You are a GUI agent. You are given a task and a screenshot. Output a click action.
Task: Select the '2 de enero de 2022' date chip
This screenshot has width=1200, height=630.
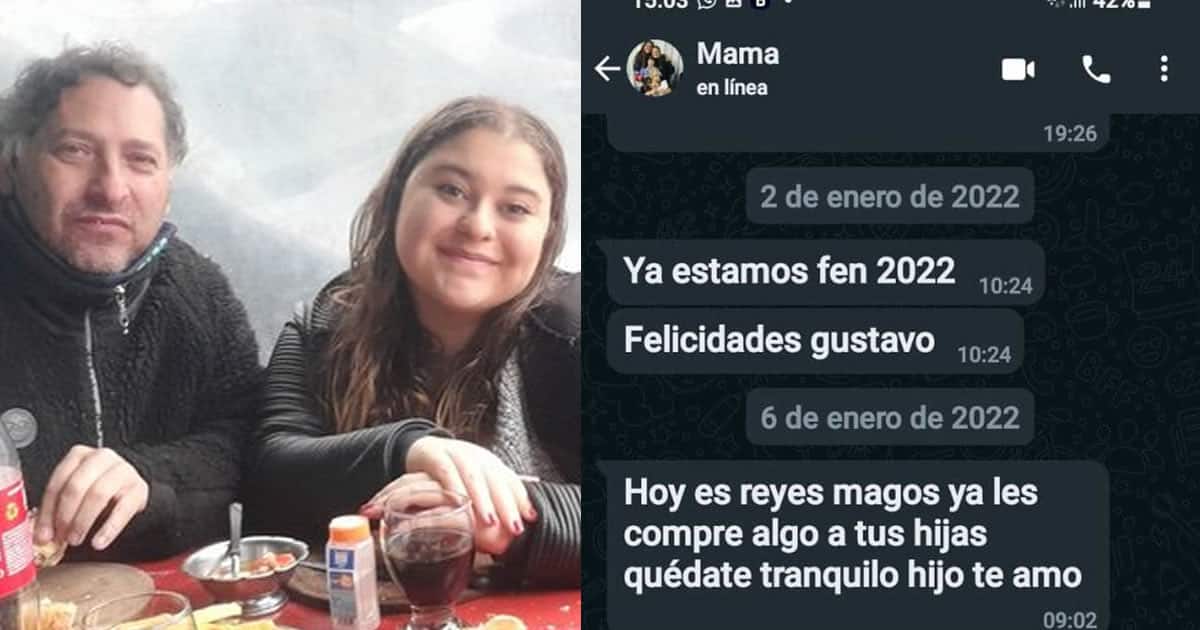click(x=890, y=196)
